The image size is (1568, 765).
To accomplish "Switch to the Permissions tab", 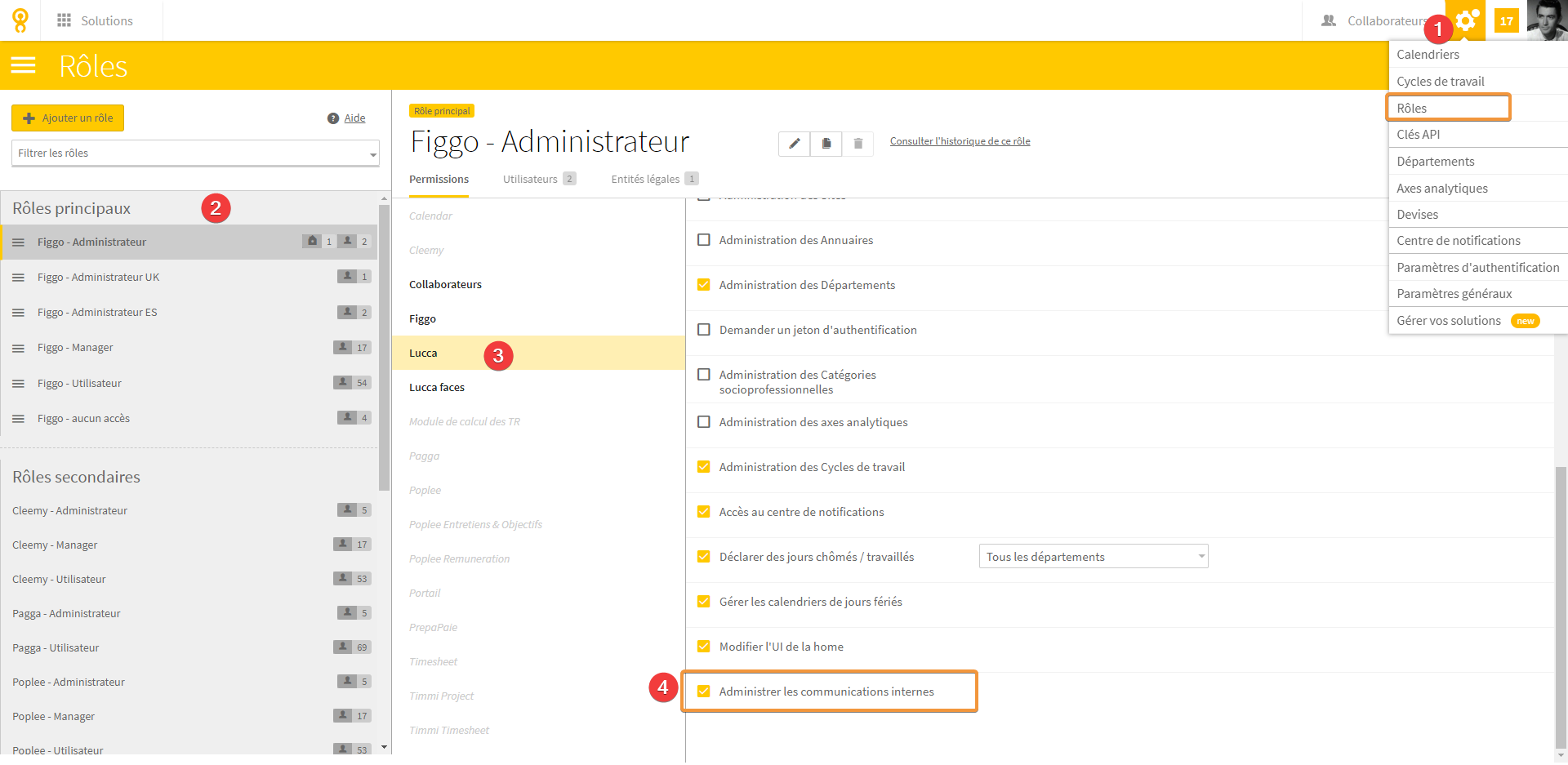I will click(x=439, y=180).
